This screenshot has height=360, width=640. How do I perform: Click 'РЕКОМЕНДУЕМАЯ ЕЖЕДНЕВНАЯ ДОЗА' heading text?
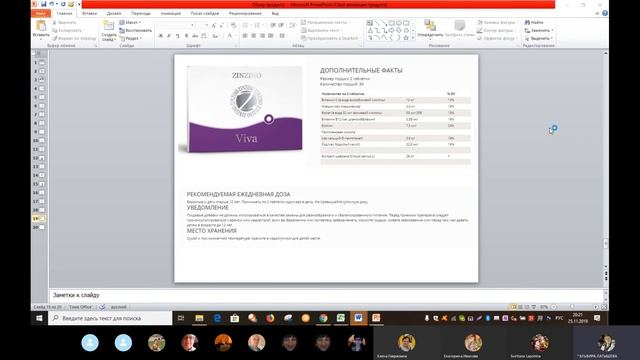click(x=238, y=194)
